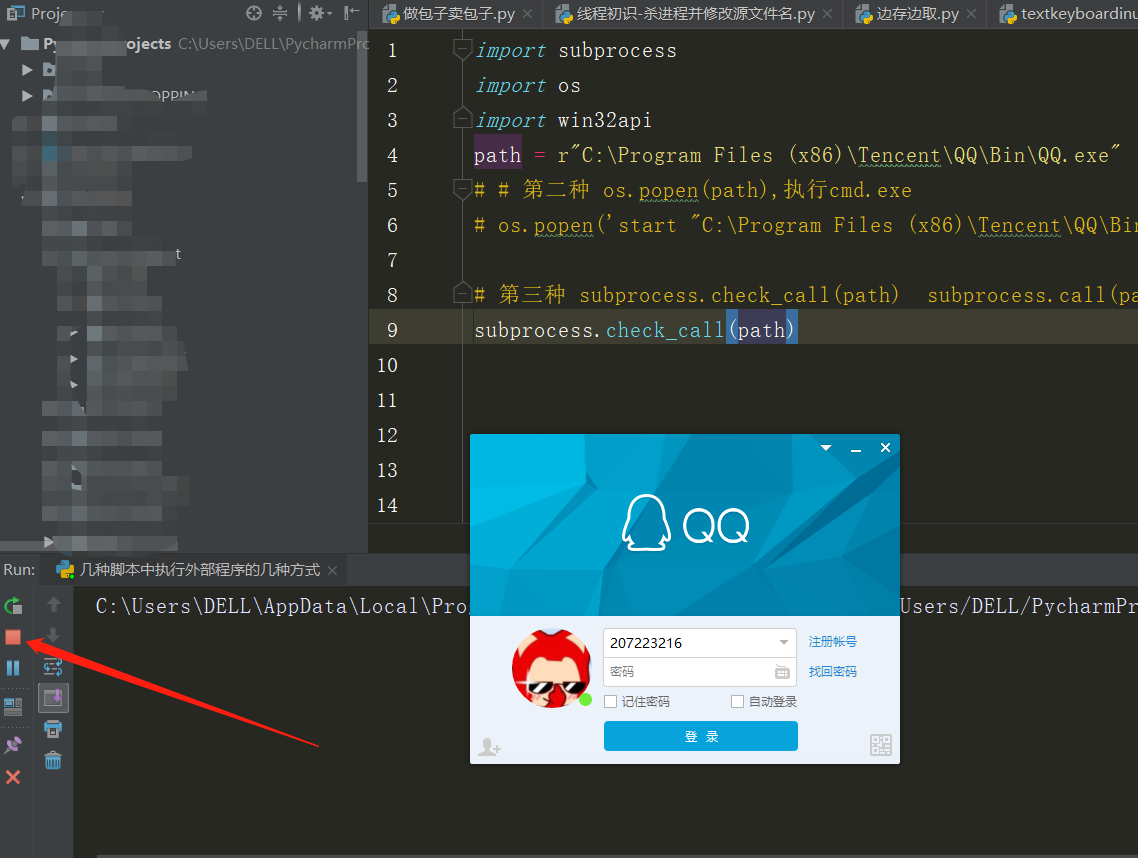Close the Run tab 几种脚本中执行外部程序的几种方式
The height and width of the screenshot is (858, 1138).
pyautogui.click(x=332, y=571)
